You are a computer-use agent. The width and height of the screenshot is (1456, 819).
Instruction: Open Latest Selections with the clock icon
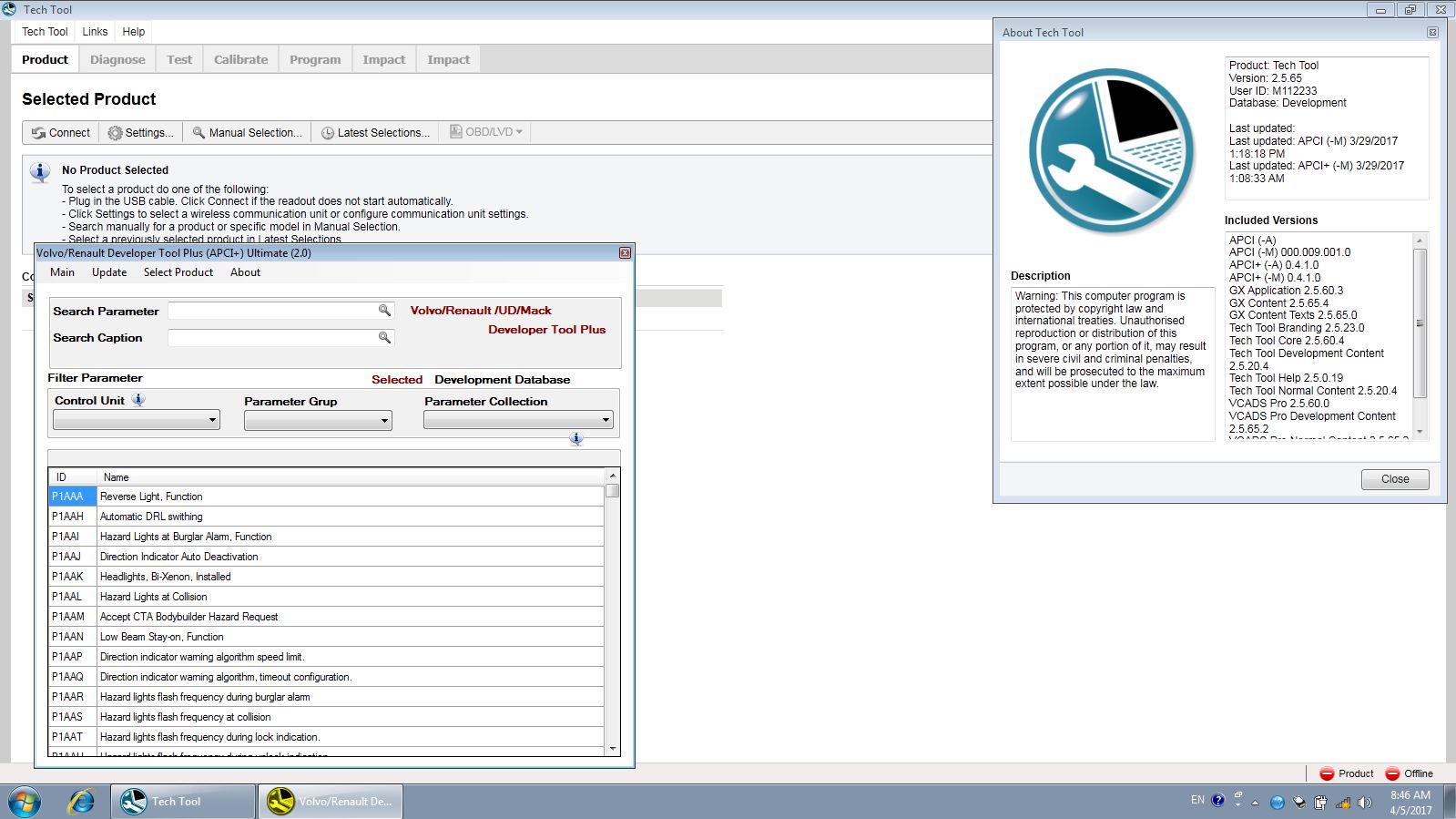[x=328, y=133]
